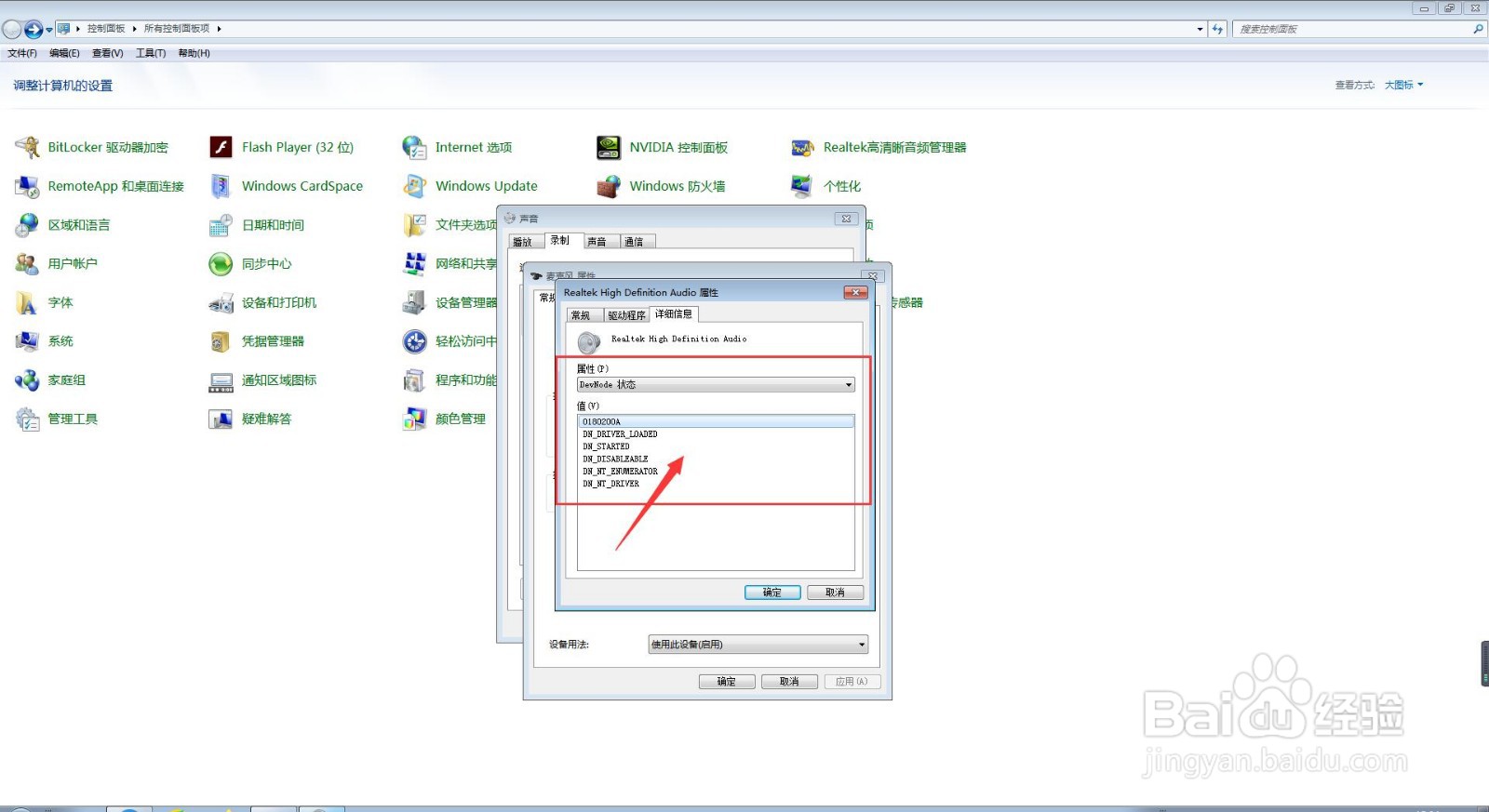Open 凭据管理器 icon
This screenshot has width=1489, height=812.
221,341
